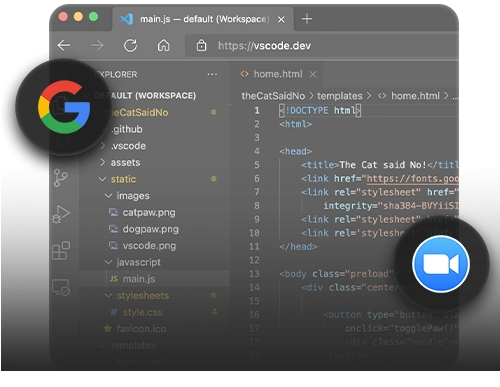The image size is (500, 387).
Task: Close the main.js browser tab
Action: [281, 20]
